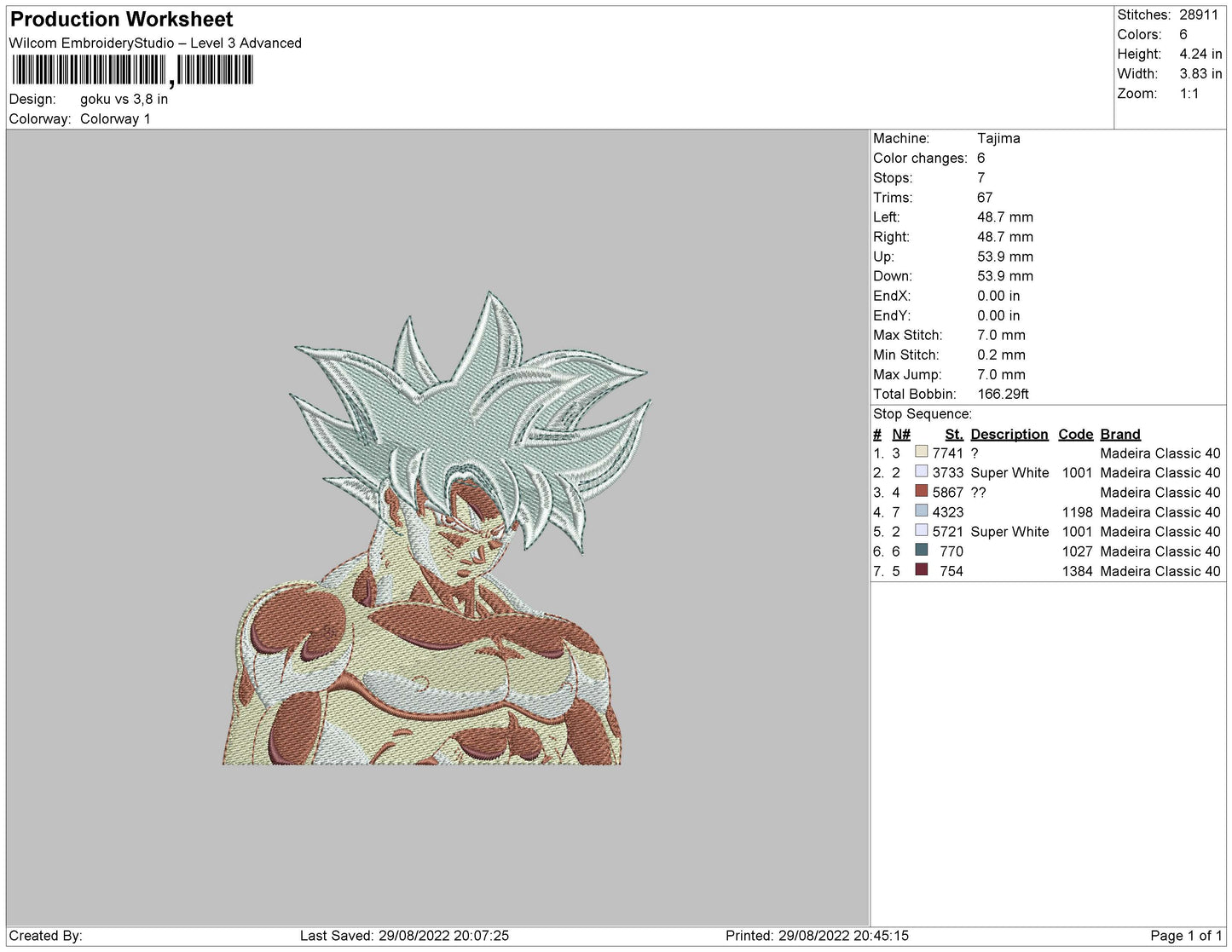Pick the rust-red swatch beside 5867

pos(921,491)
